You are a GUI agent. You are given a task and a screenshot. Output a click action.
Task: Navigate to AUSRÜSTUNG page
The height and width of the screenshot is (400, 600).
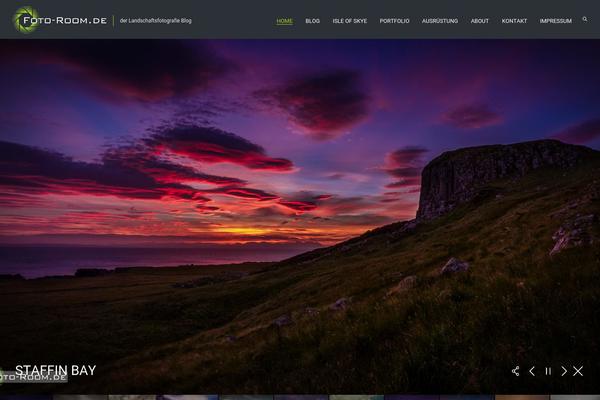click(x=440, y=21)
